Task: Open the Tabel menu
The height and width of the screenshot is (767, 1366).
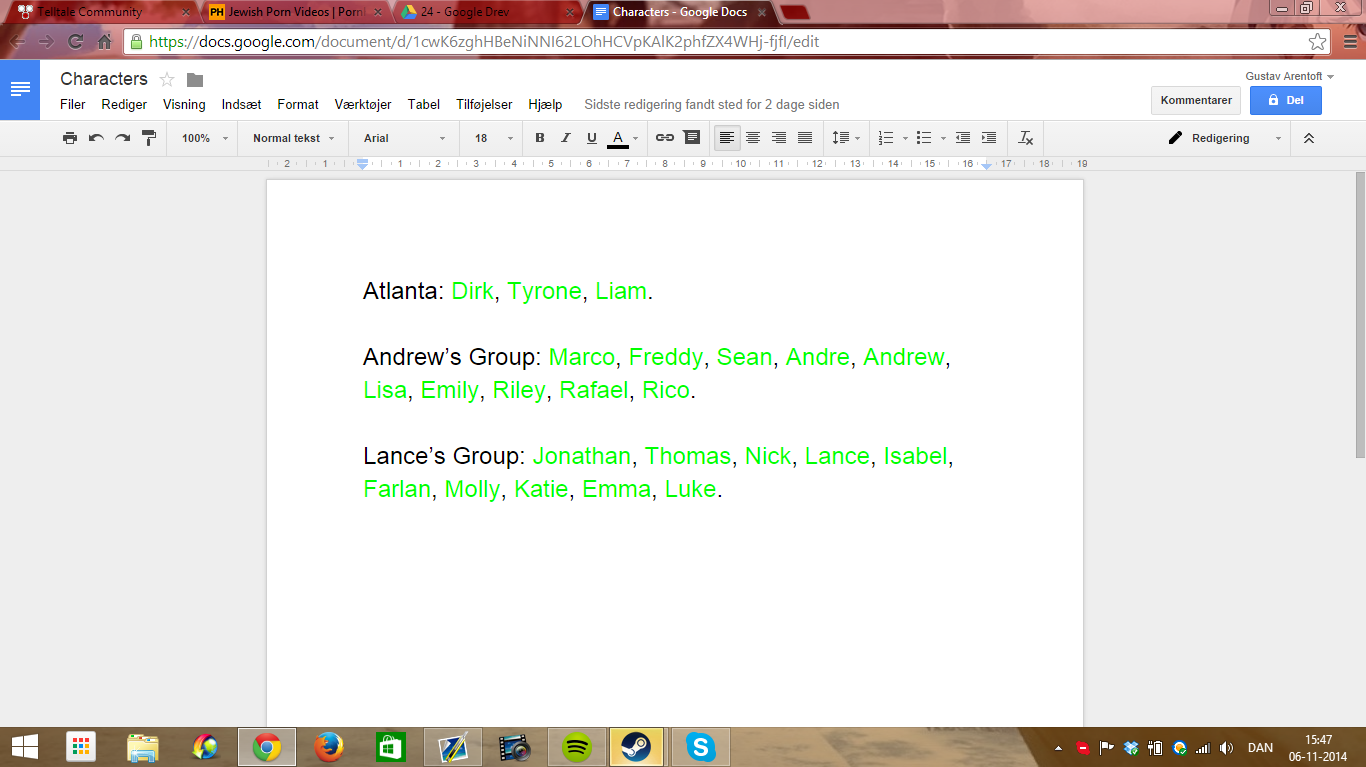Action: pos(424,104)
